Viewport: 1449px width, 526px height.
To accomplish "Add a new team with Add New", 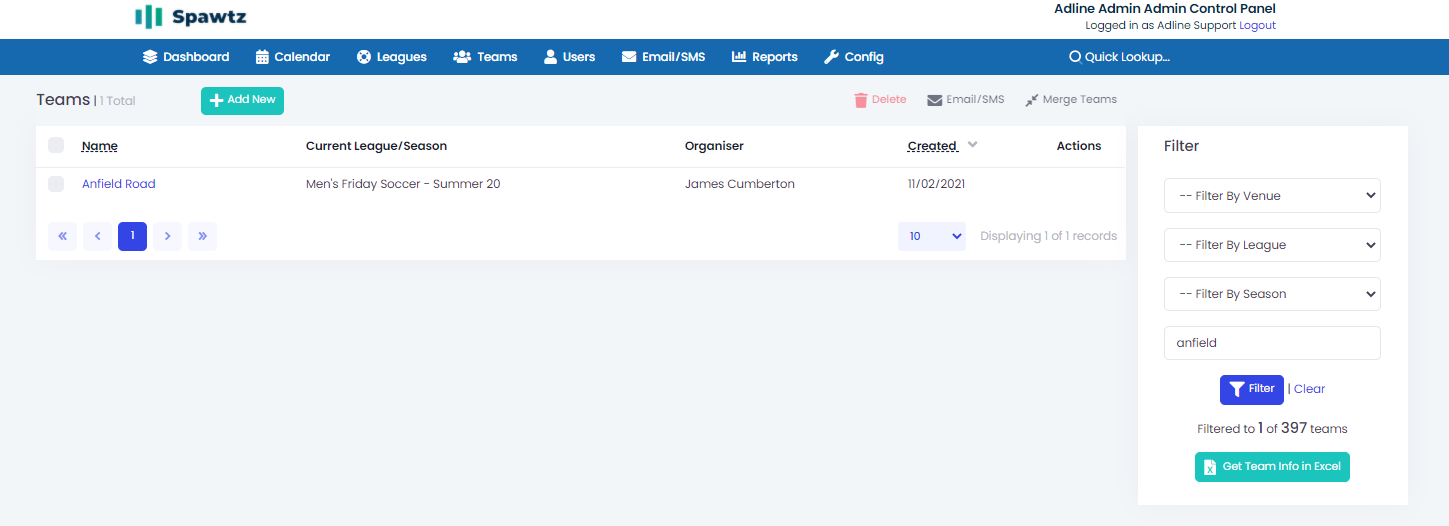I will click(x=242, y=100).
